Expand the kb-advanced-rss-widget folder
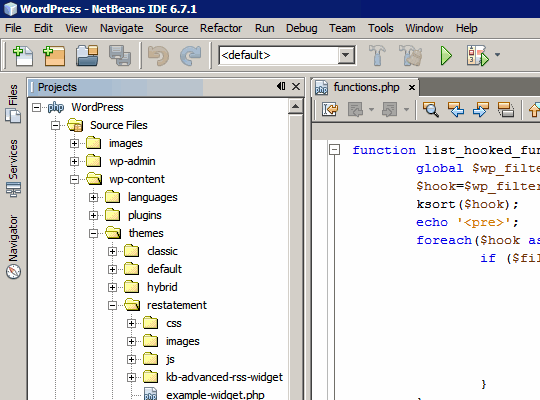Viewport: 540px width, 400px height. [x=131, y=377]
